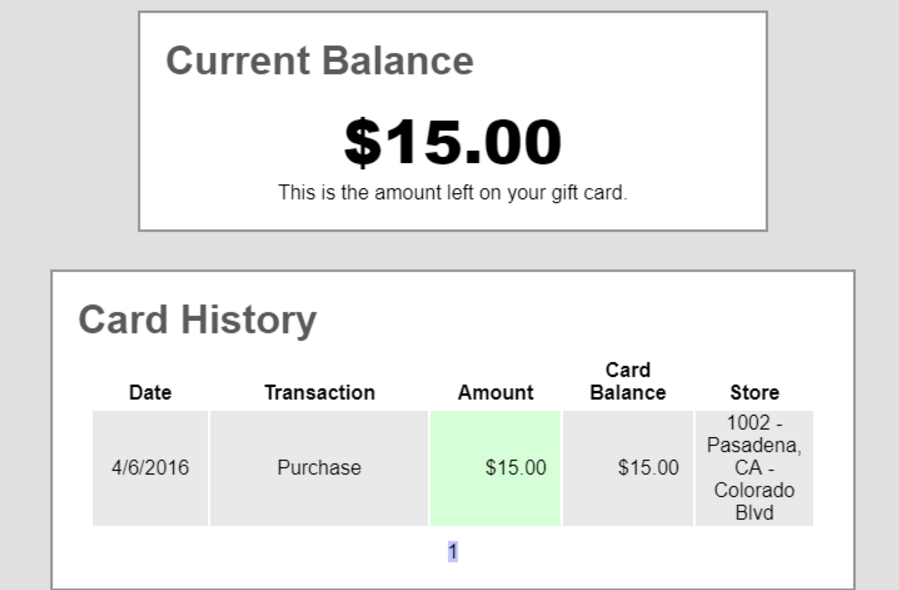
Task: Click the store number 1002 text
Action: point(748,423)
